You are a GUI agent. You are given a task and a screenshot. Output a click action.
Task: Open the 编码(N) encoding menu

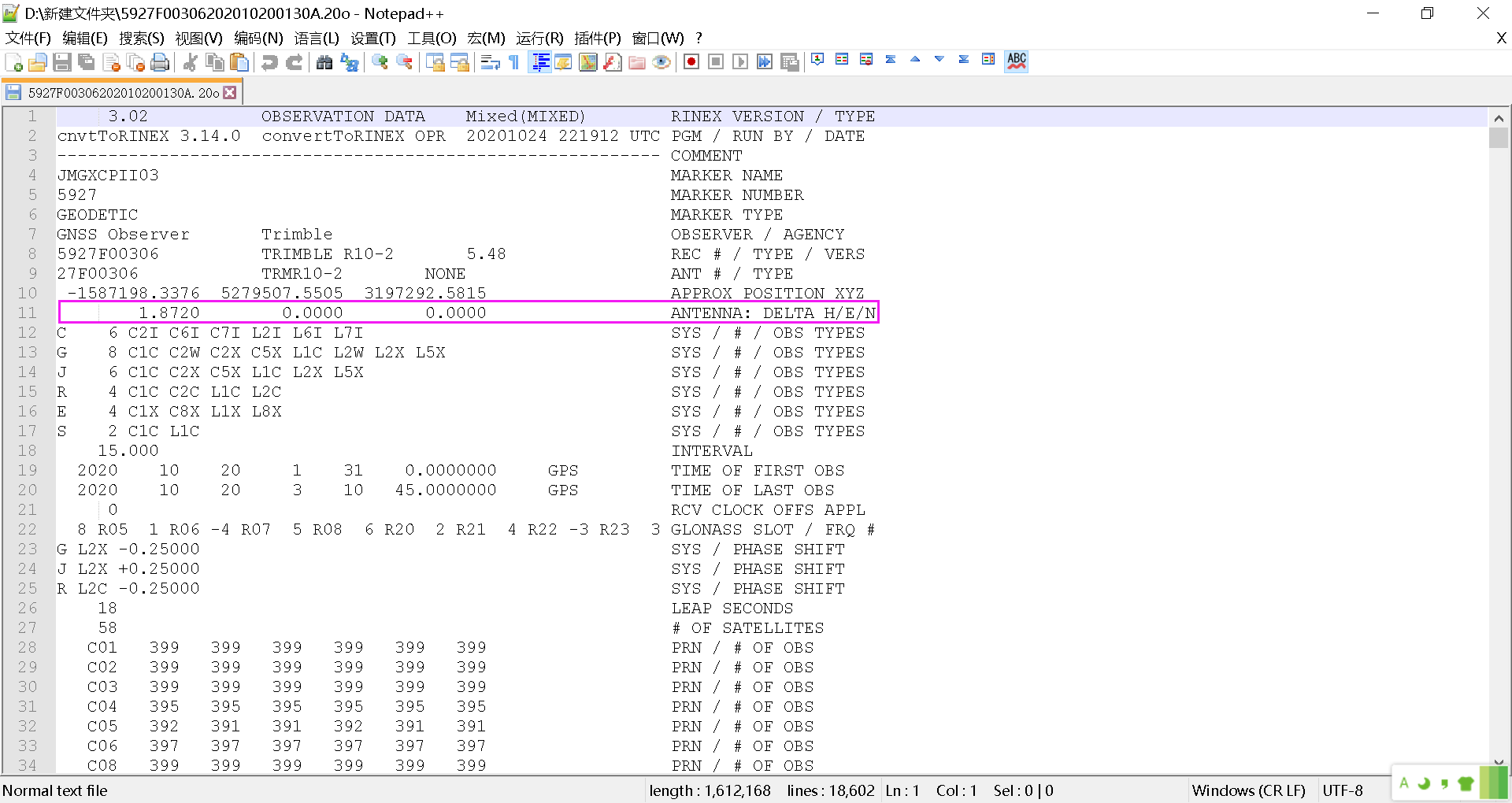[258, 38]
